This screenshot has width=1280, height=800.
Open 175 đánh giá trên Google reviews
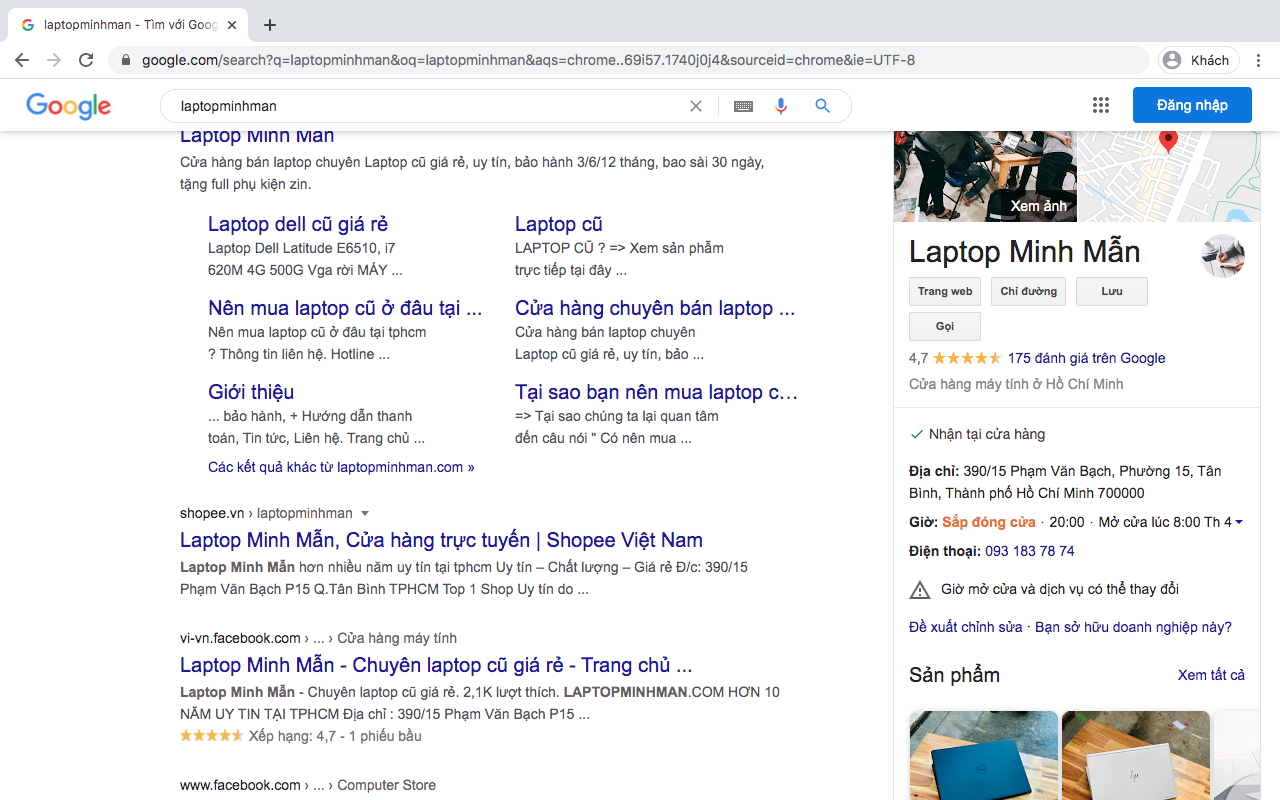tap(1087, 358)
